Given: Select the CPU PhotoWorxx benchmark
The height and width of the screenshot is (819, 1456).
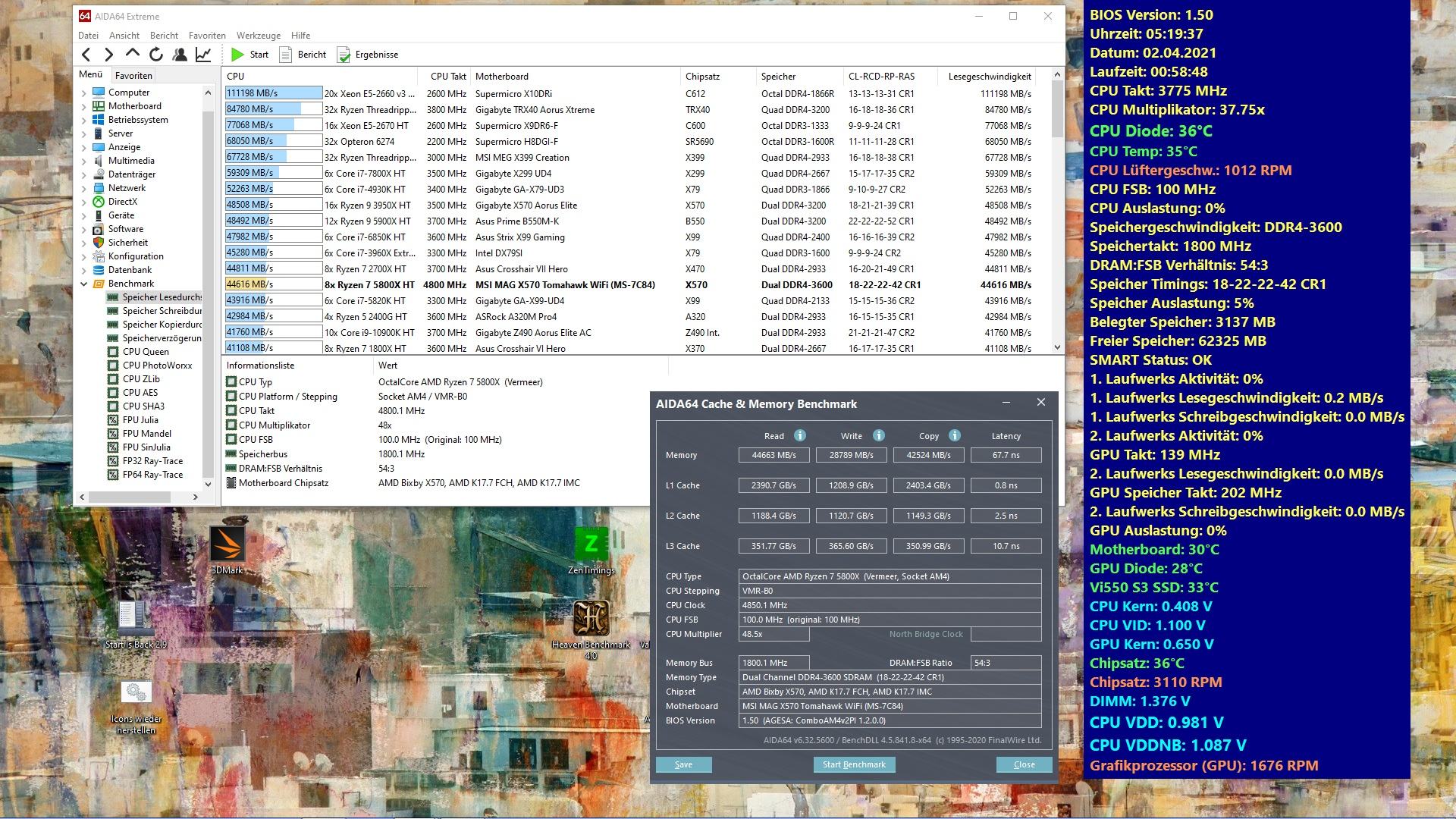Looking at the screenshot, I should 149,366.
